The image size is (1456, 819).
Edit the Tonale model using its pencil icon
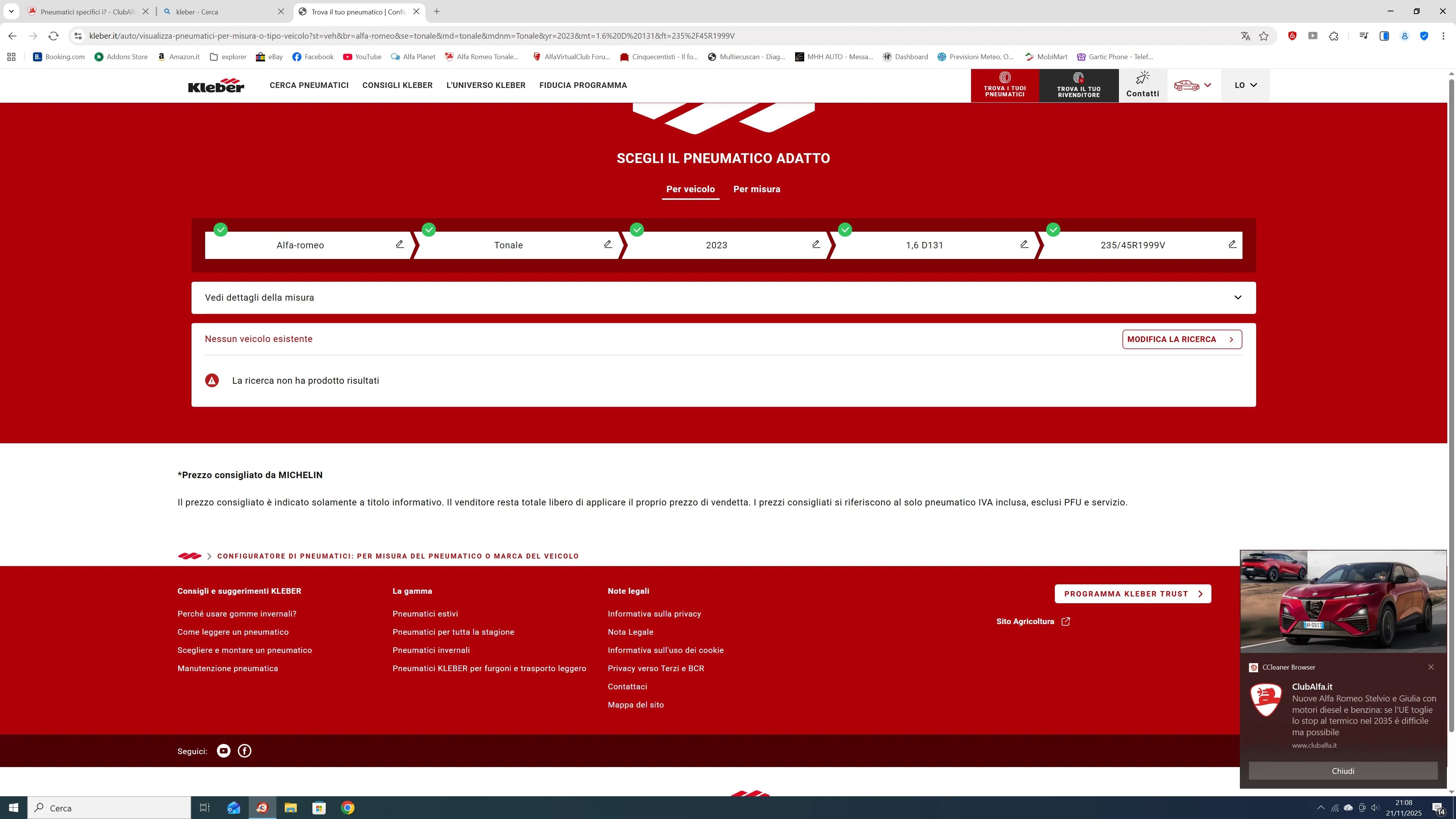pos(607,244)
